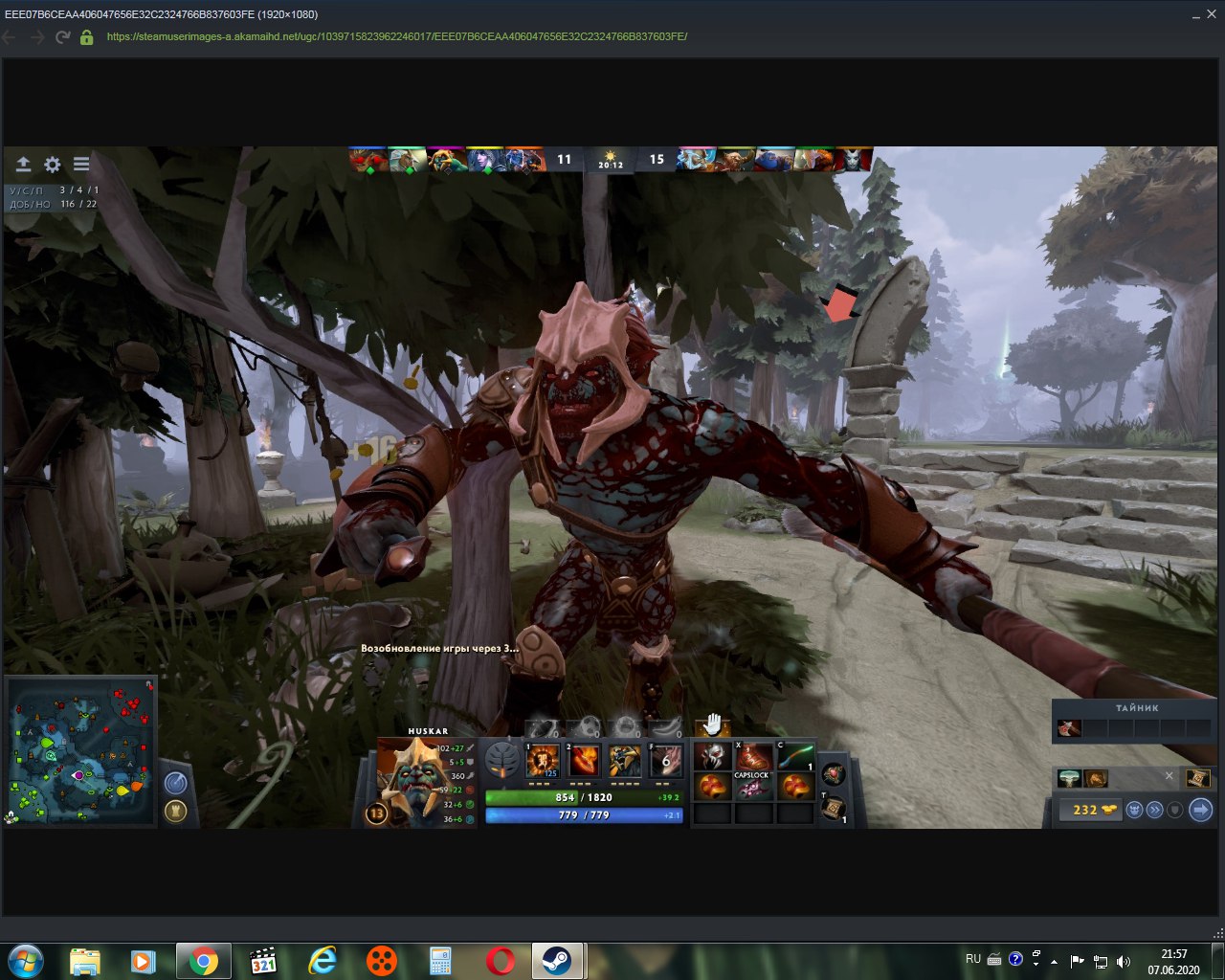Switch input language via RU indicator
The width and height of the screenshot is (1225, 980).
tap(973, 959)
